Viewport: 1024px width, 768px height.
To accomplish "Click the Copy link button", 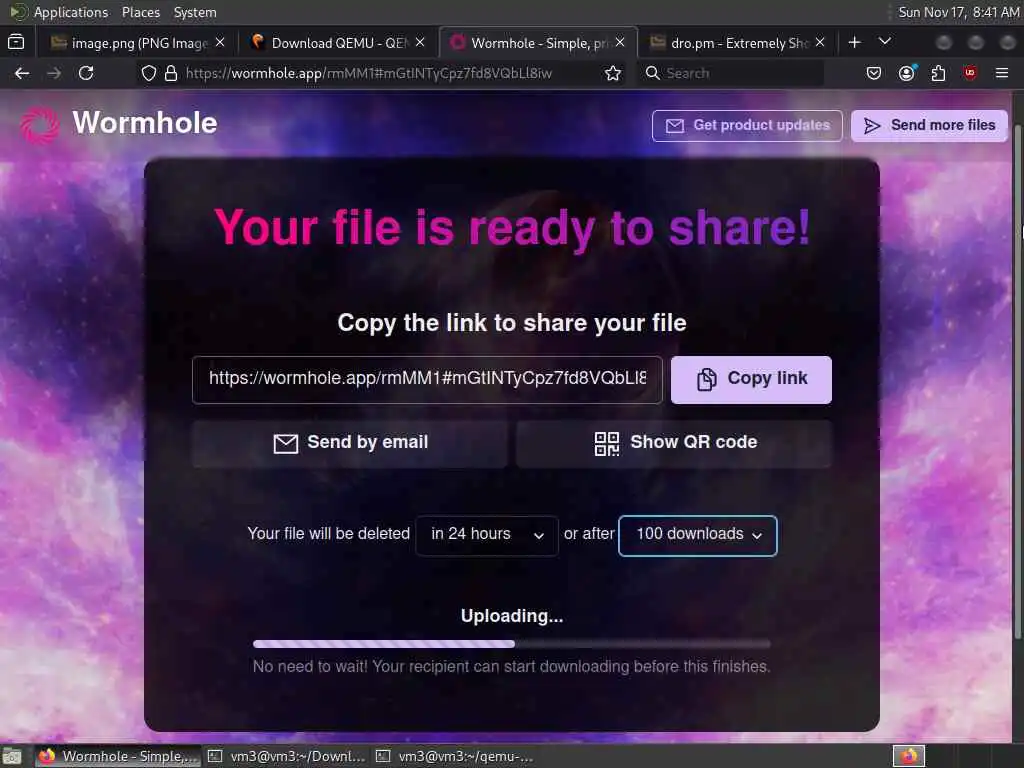I will pos(751,379).
